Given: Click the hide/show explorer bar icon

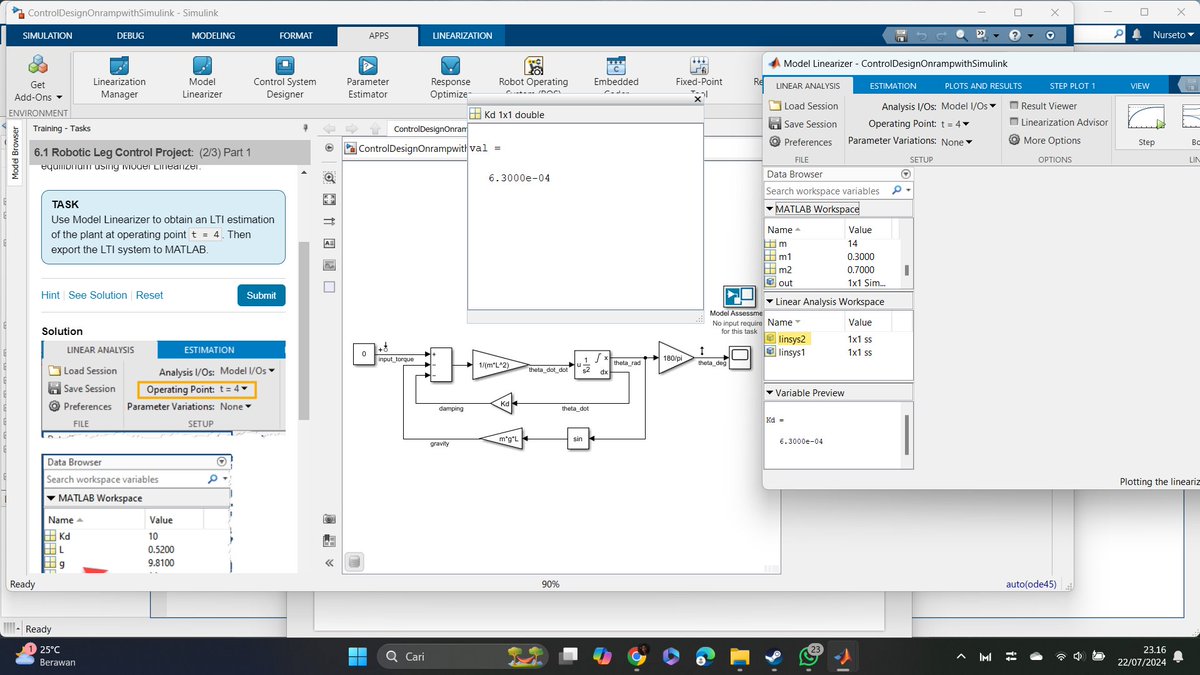Looking at the screenshot, I should pyautogui.click(x=329, y=149).
